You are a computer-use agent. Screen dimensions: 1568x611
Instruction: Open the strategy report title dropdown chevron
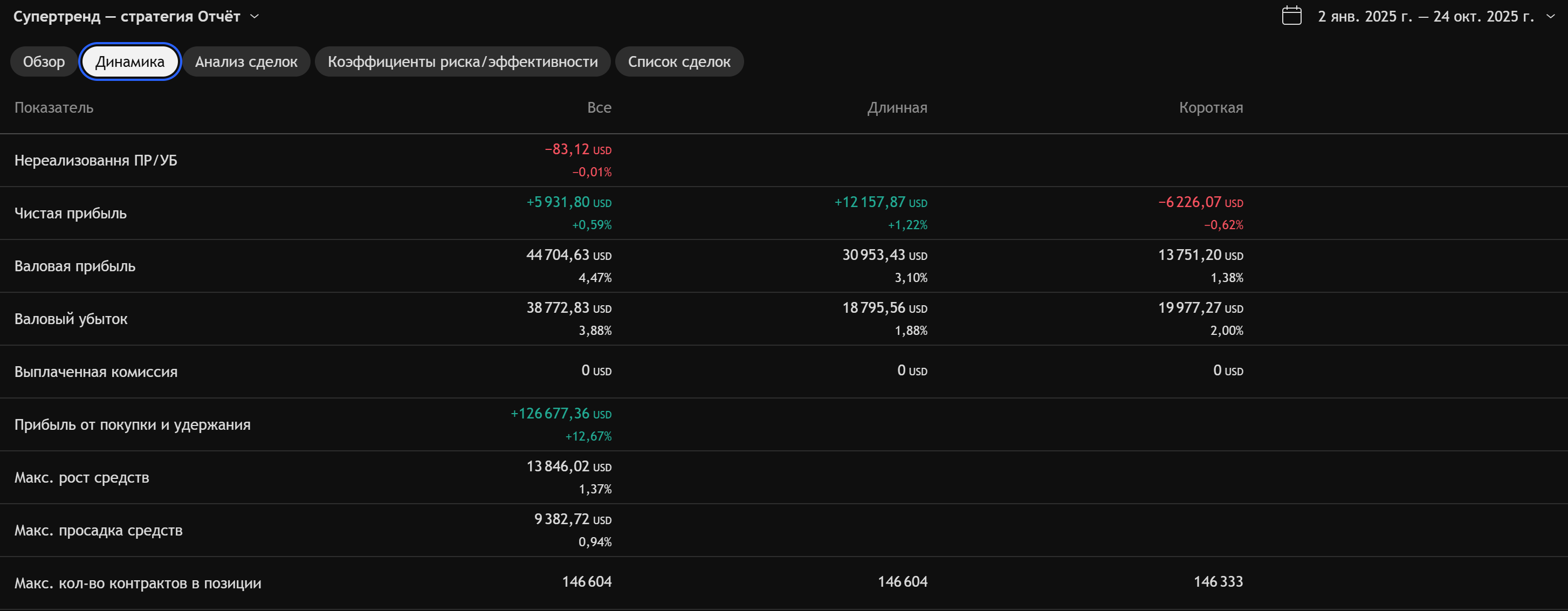(255, 16)
